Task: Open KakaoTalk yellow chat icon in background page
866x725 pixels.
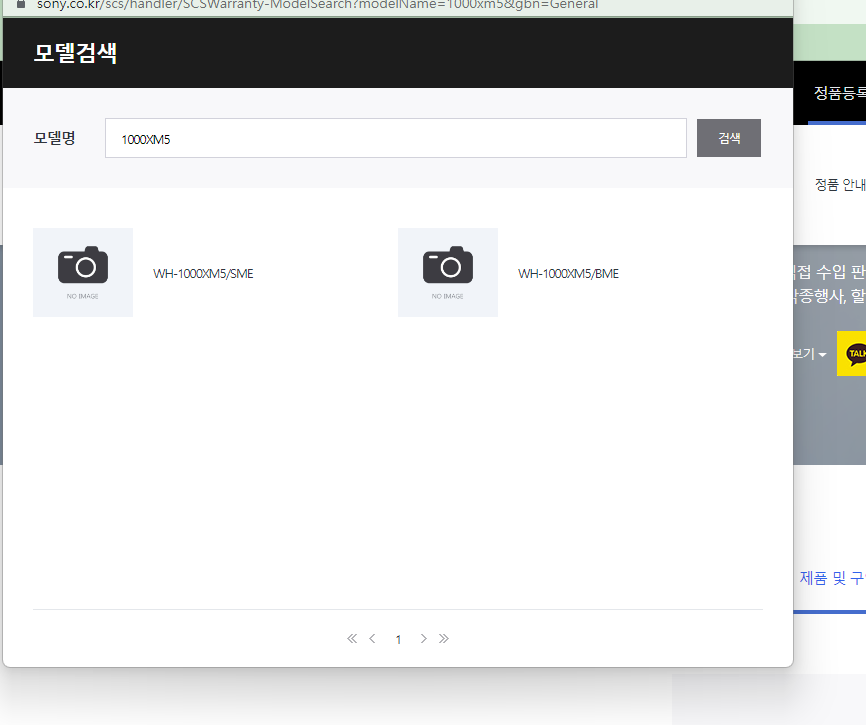Action: 852,353
